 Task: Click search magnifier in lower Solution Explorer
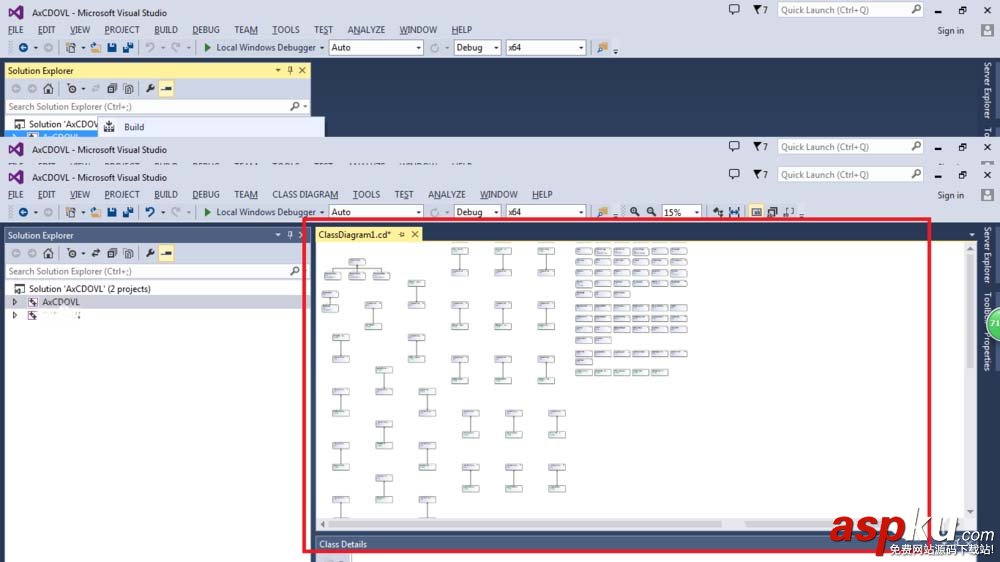(x=295, y=271)
